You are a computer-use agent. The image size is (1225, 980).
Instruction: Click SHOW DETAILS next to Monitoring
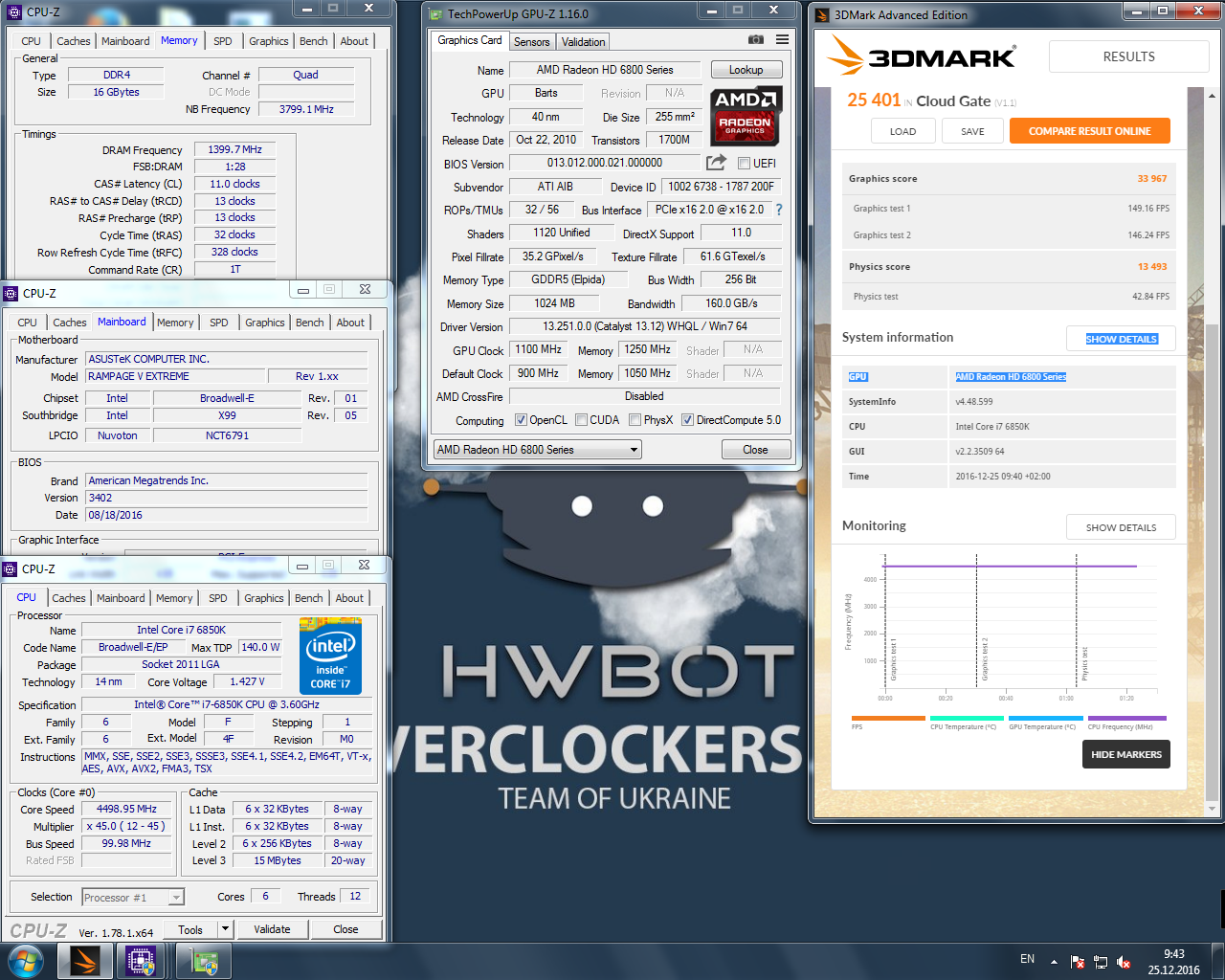click(1121, 527)
